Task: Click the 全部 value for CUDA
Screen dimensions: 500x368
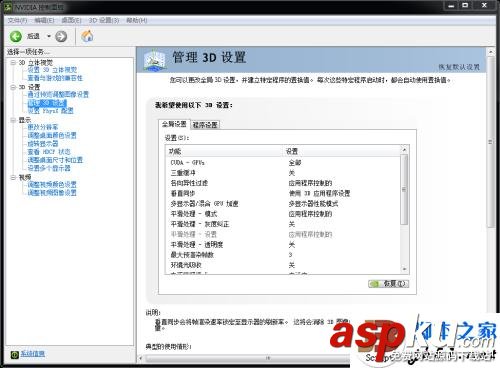Action: 295,163
